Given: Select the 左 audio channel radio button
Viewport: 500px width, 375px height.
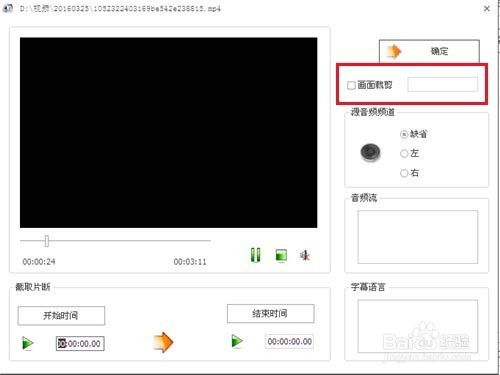Looking at the screenshot, I should 404,154.
